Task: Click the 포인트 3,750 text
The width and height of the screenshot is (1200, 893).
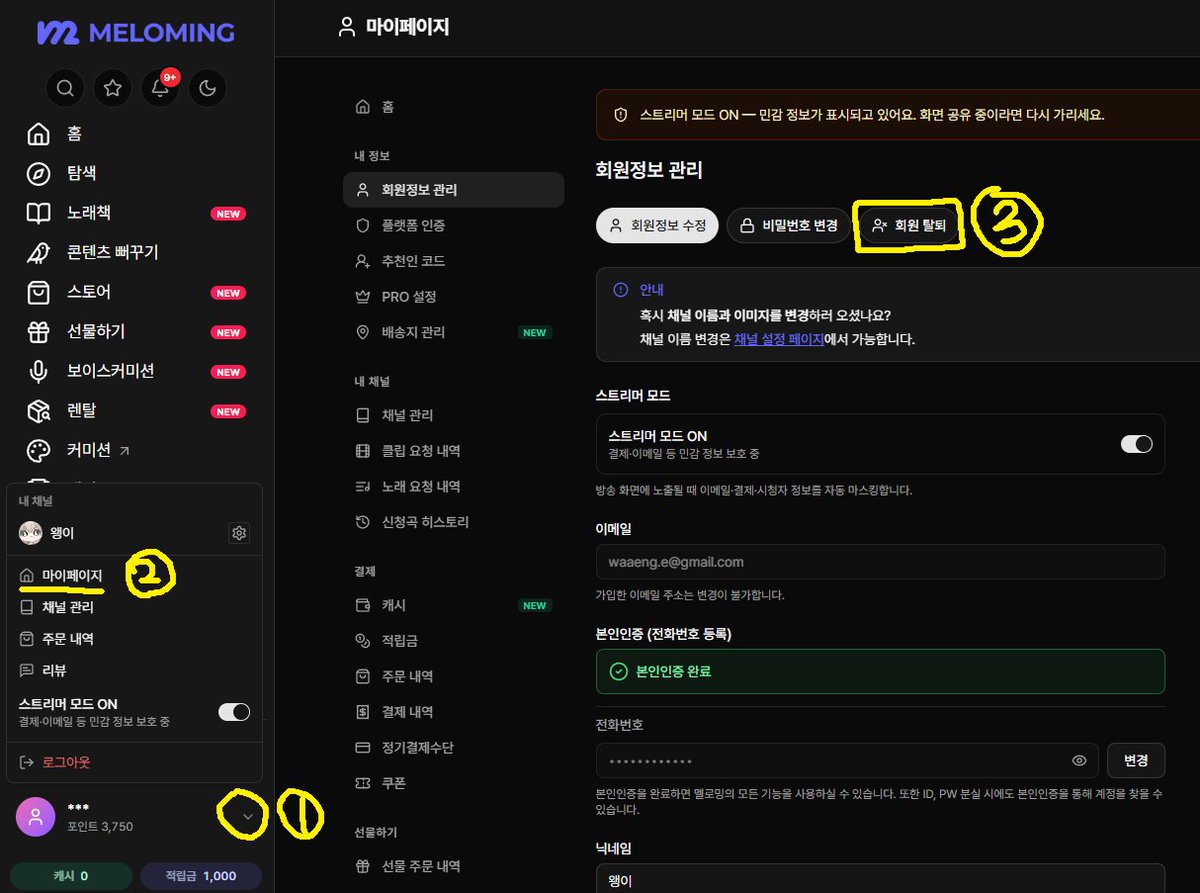Action: (x=100, y=827)
